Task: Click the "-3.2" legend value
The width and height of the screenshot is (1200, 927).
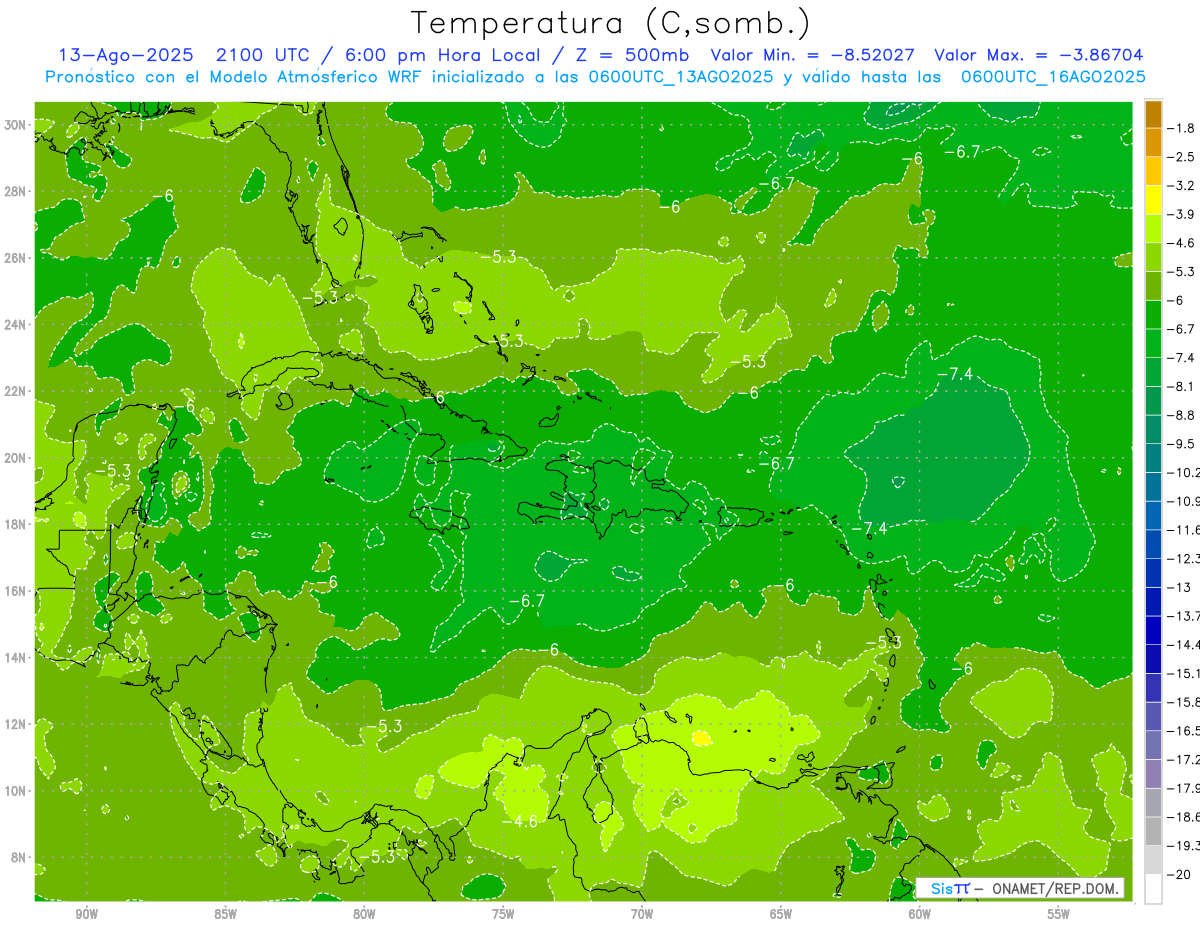Action: (1181, 186)
